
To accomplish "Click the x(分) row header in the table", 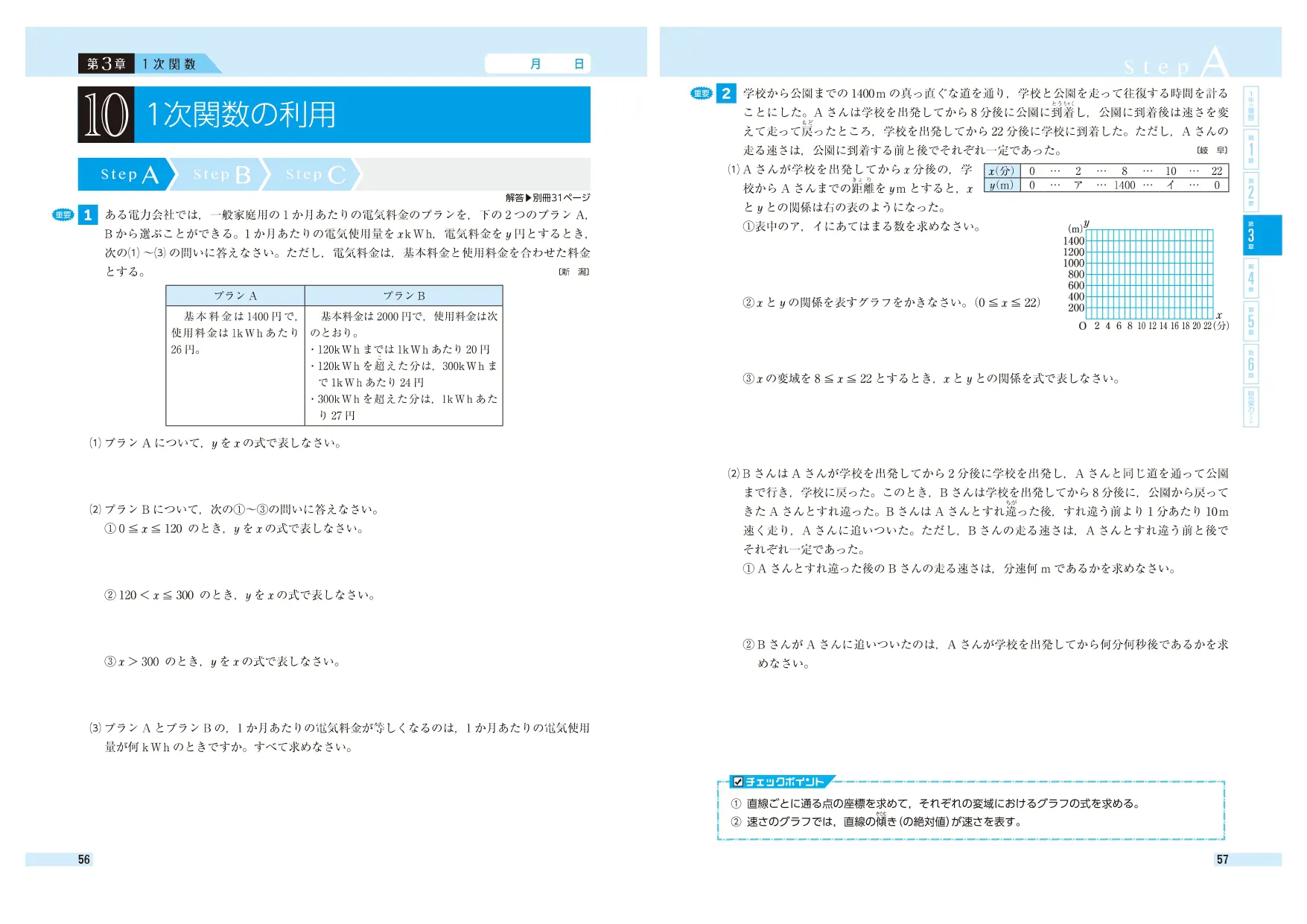I will (x=1002, y=171).
